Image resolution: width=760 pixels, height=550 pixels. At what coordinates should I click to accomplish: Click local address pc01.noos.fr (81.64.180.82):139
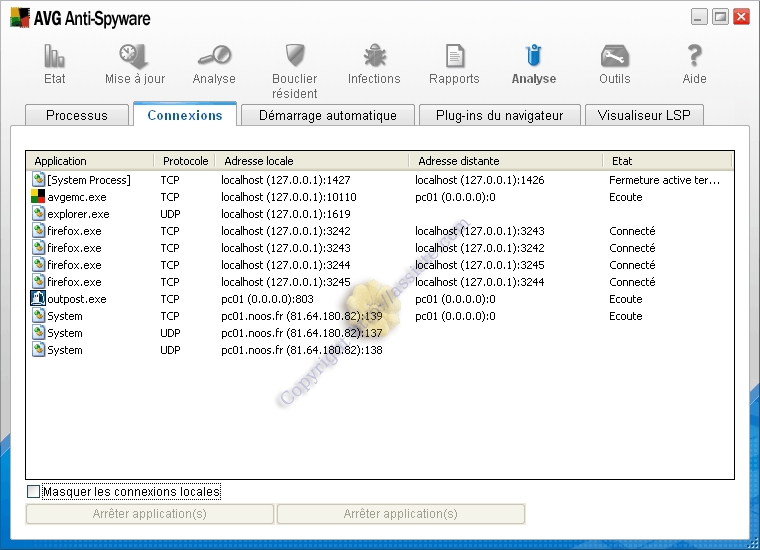click(x=301, y=316)
